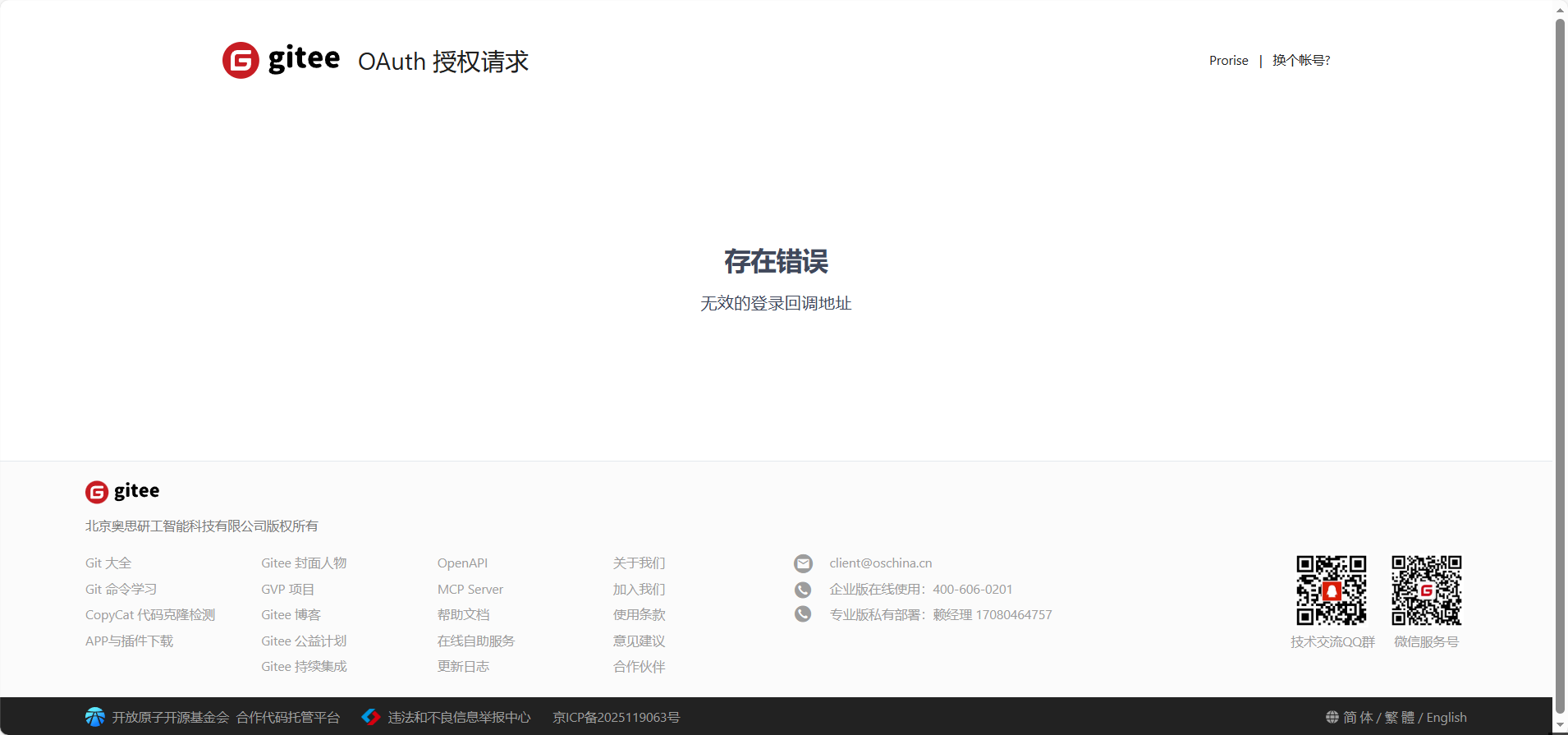The image size is (1568, 735).
Task: Click the client@oschina.cn email address
Action: tap(880, 563)
